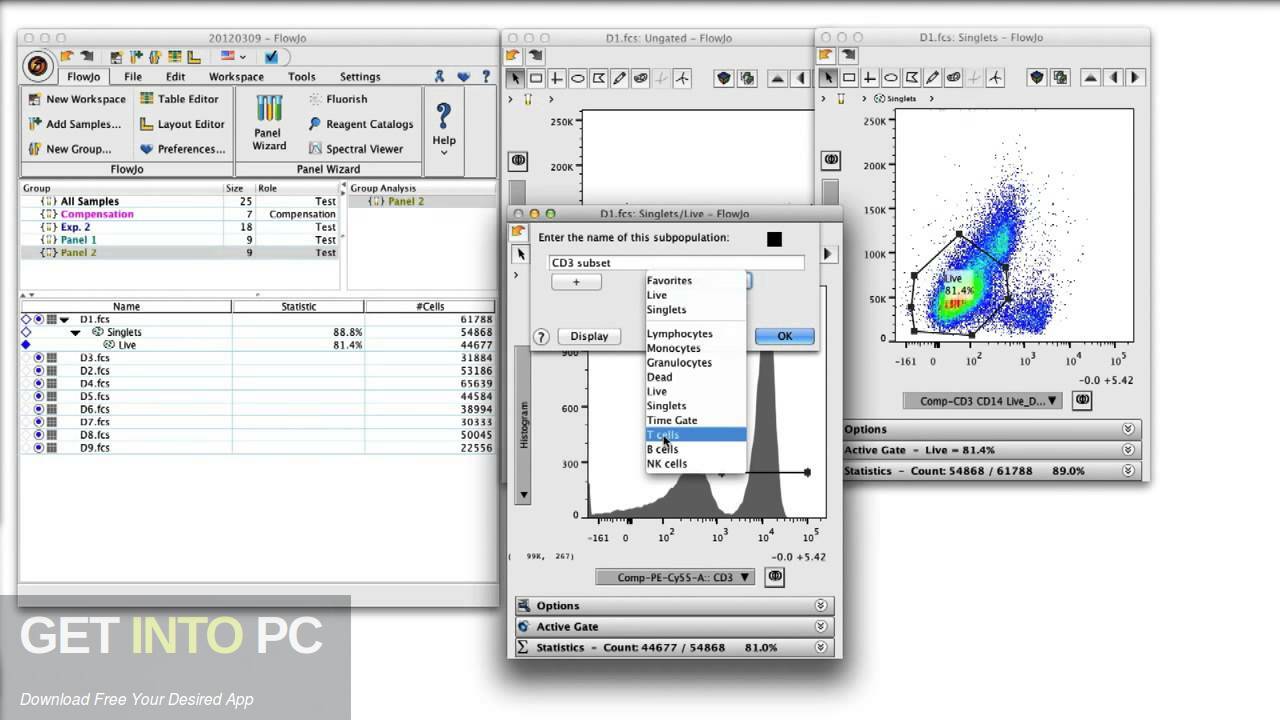Click the overlap icon beside Comp-PE-Cy5S-A CD3 axis
Image resolution: width=1280 pixels, height=720 pixels.
pyautogui.click(x=774, y=577)
